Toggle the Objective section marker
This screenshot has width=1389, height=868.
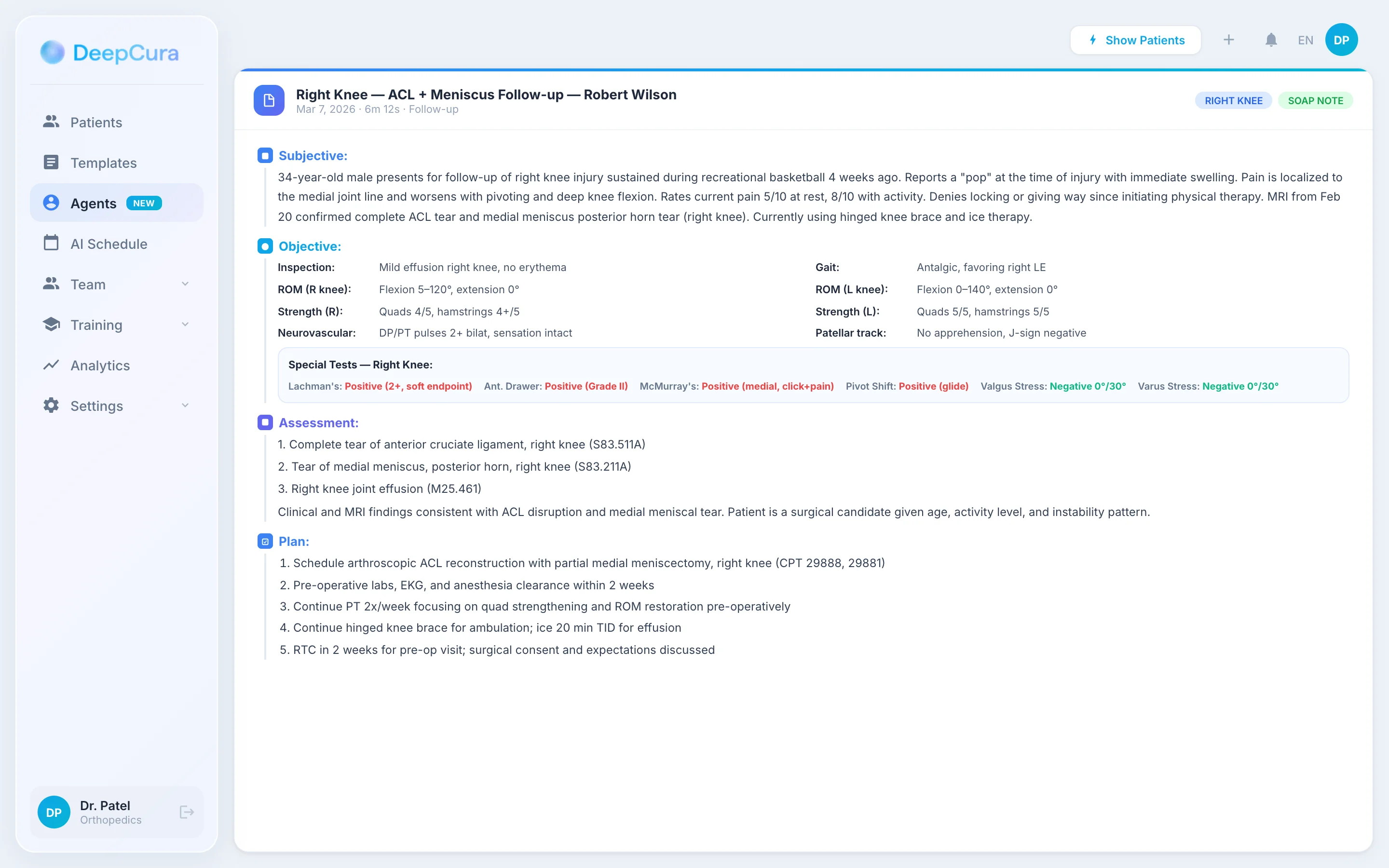(x=265, y=246)
